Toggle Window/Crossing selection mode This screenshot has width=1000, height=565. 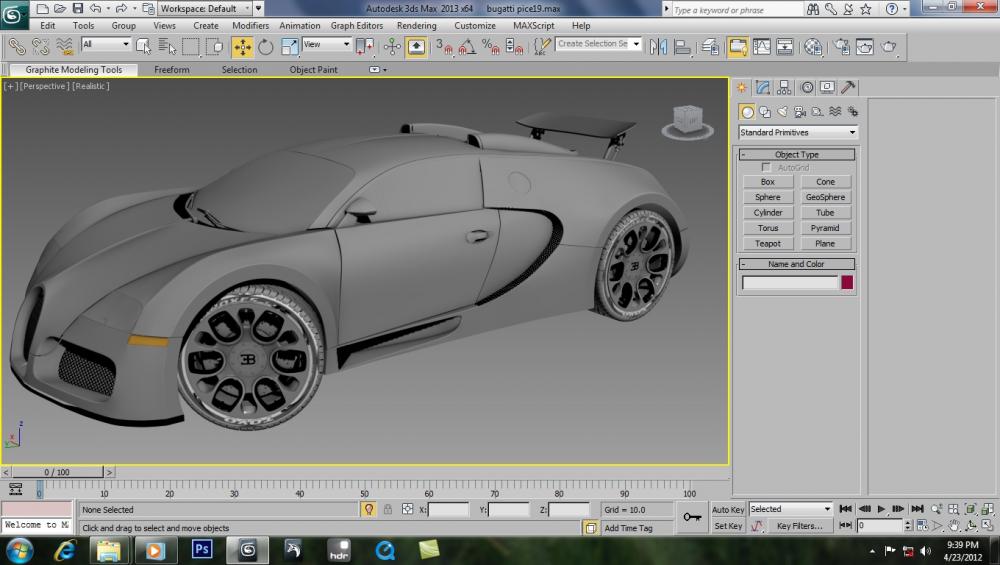click(x=215, y=47)
